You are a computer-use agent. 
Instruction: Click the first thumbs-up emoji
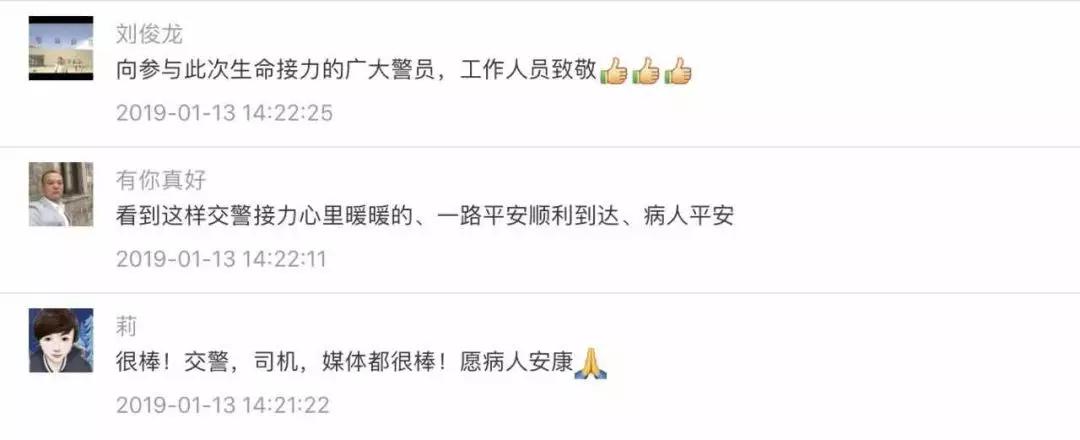tap(614, 71)
